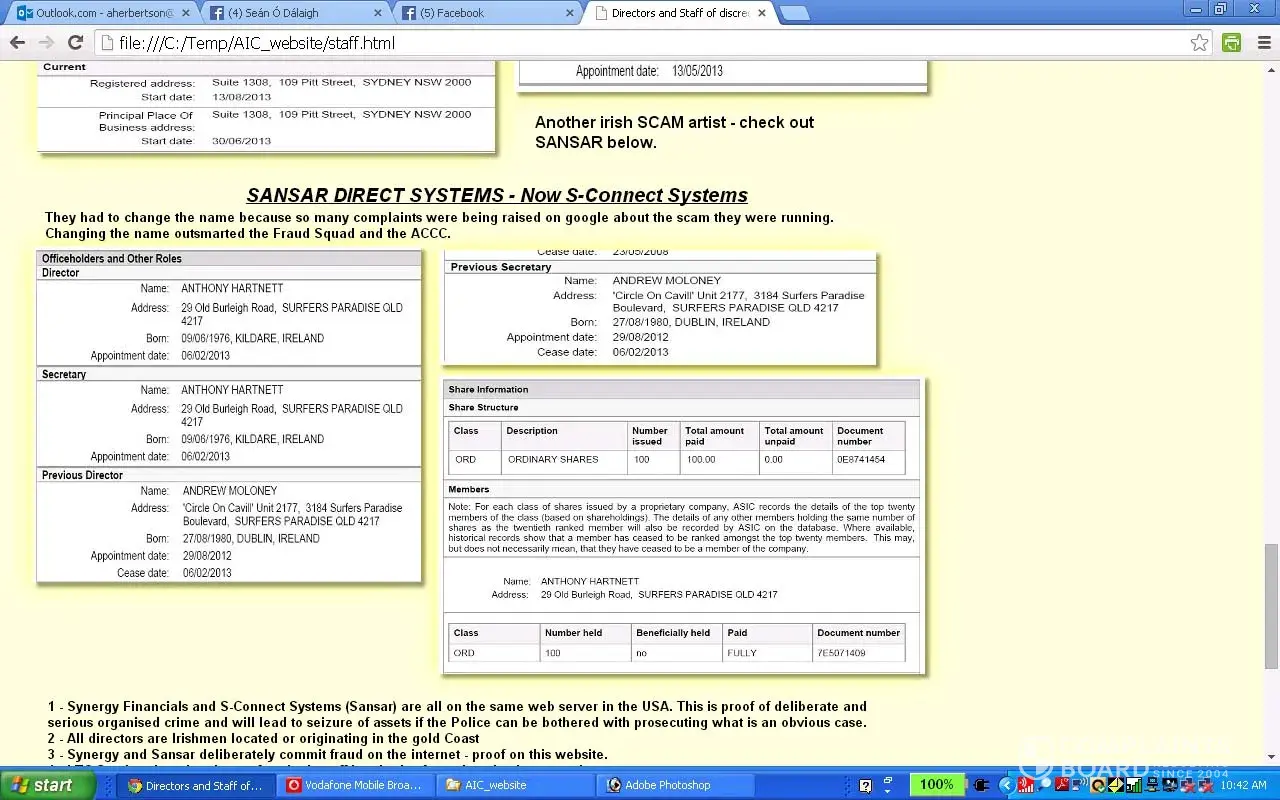The width and height of the screenshot is (1280, 800).
Task: Open the (5) Facebook tab
Action: tap(483, 13)
